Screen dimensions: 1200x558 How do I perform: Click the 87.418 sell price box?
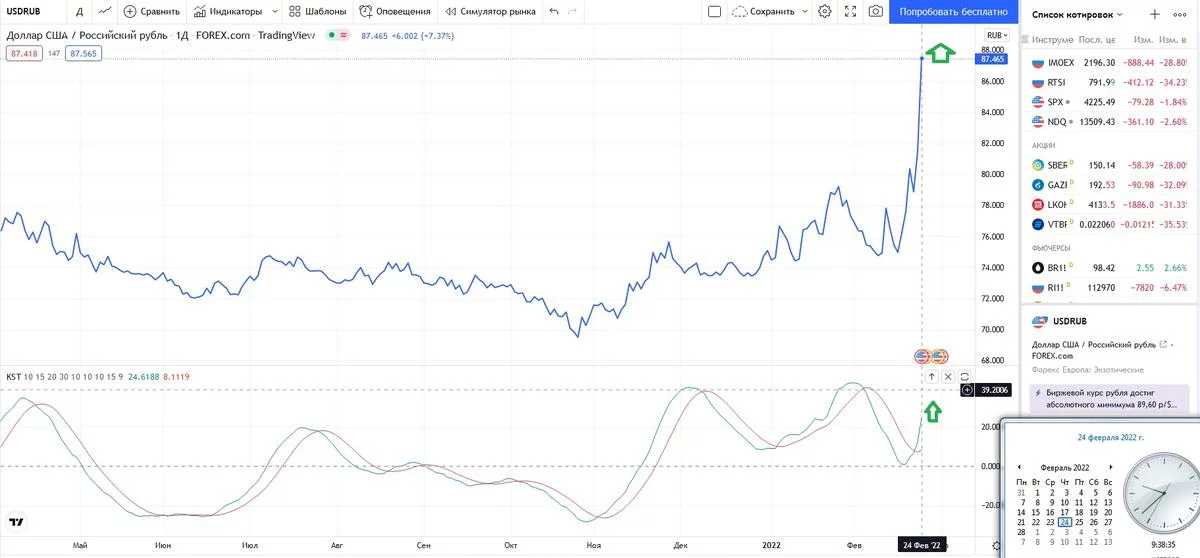(x=24, y=53)
